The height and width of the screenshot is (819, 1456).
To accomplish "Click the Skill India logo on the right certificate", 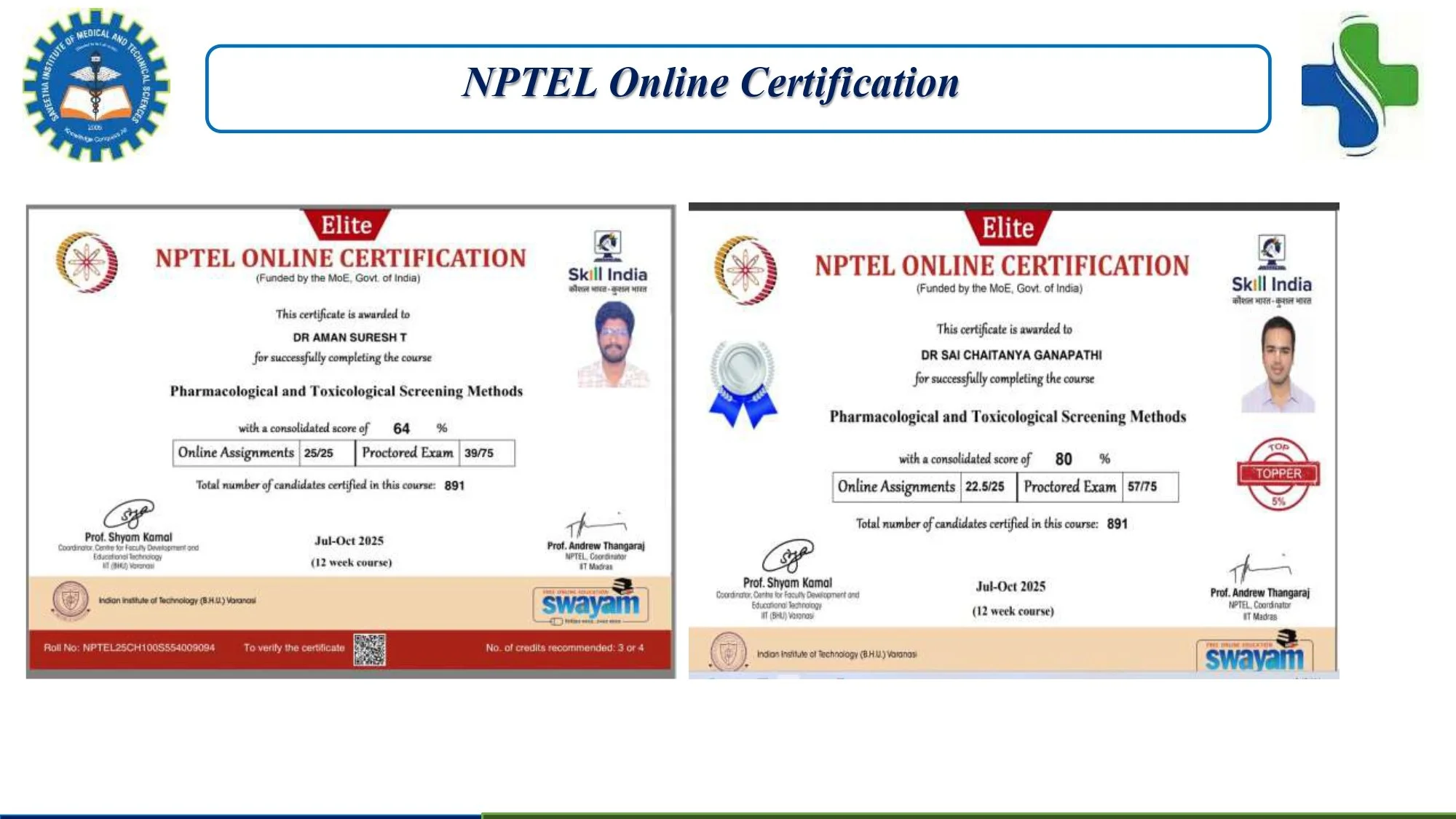I will coord(1271,271).
